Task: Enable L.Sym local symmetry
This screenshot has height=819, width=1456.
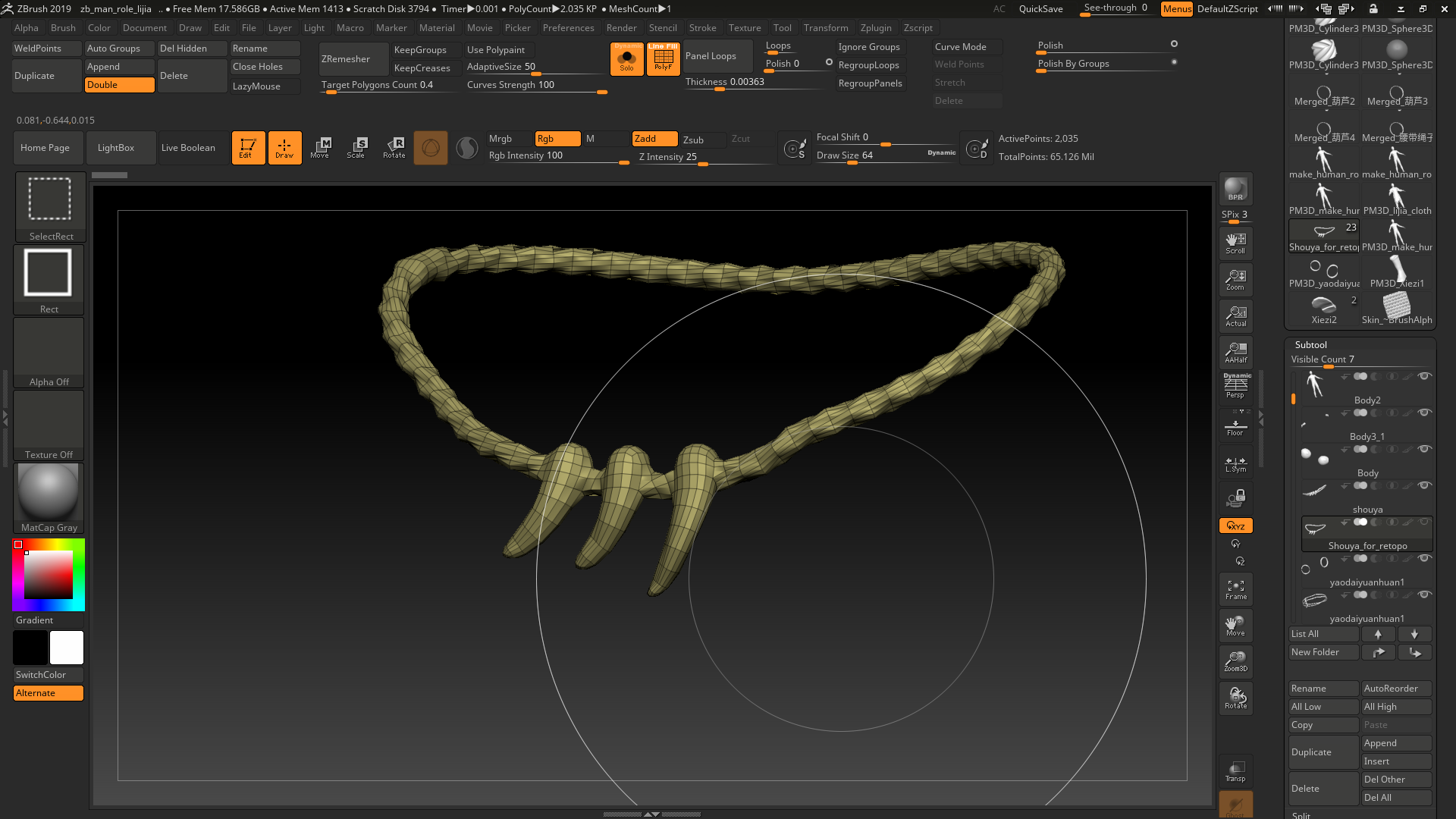Action: (x=1235, y=464)
